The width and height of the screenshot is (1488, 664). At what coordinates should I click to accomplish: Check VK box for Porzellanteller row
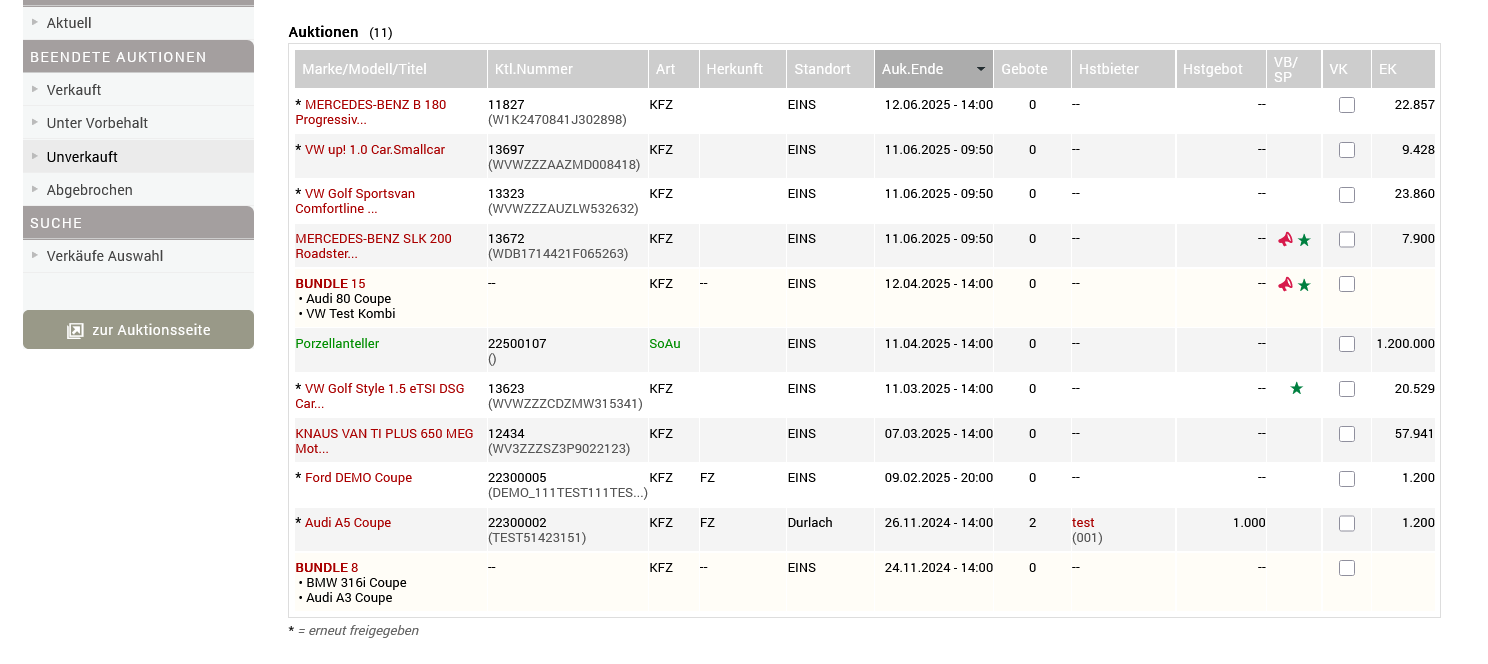(1347, 344)
